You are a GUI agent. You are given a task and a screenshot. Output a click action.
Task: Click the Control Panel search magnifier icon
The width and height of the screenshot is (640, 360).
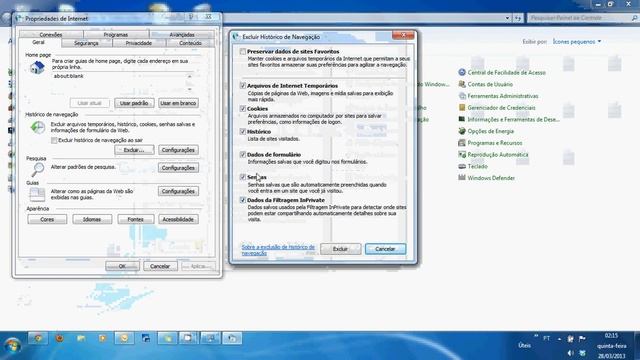(x=634, y=18)
